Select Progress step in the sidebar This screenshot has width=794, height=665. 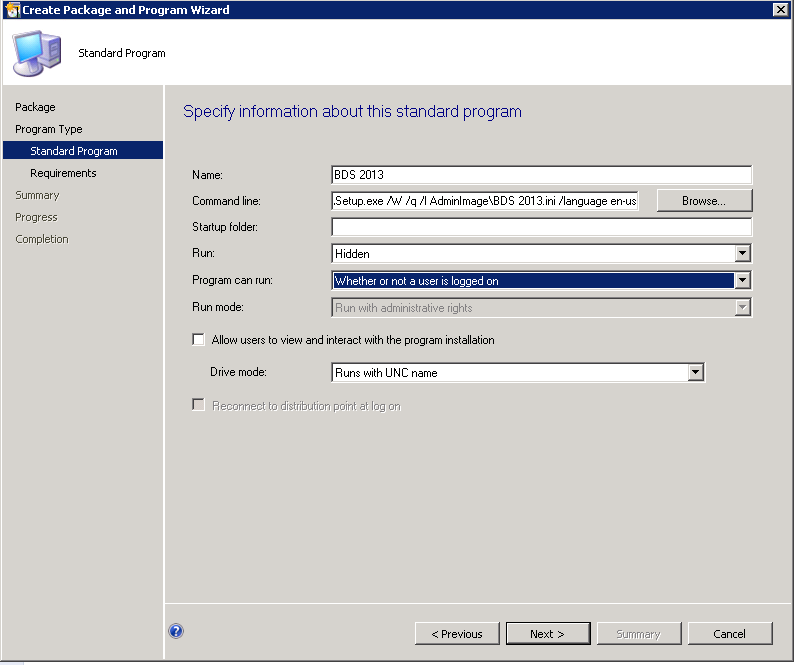click(36, 217)
